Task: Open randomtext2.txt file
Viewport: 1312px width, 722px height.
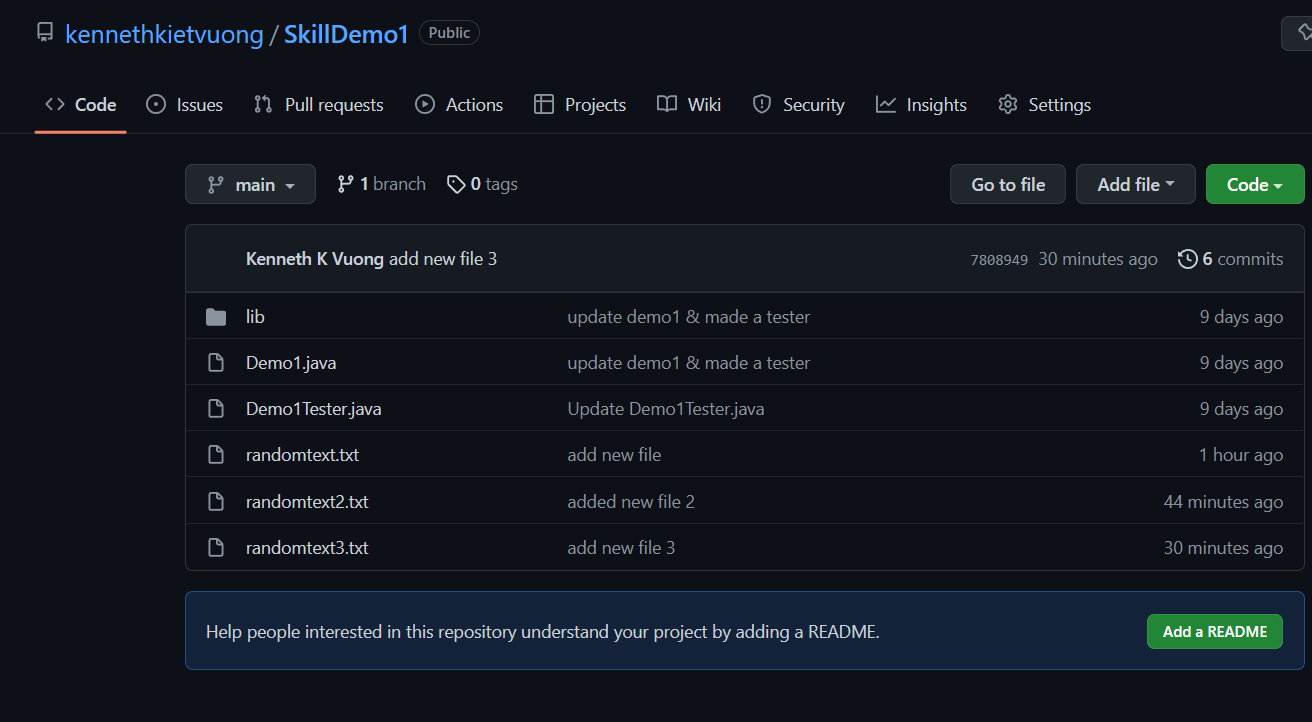Action: (307, 501)
